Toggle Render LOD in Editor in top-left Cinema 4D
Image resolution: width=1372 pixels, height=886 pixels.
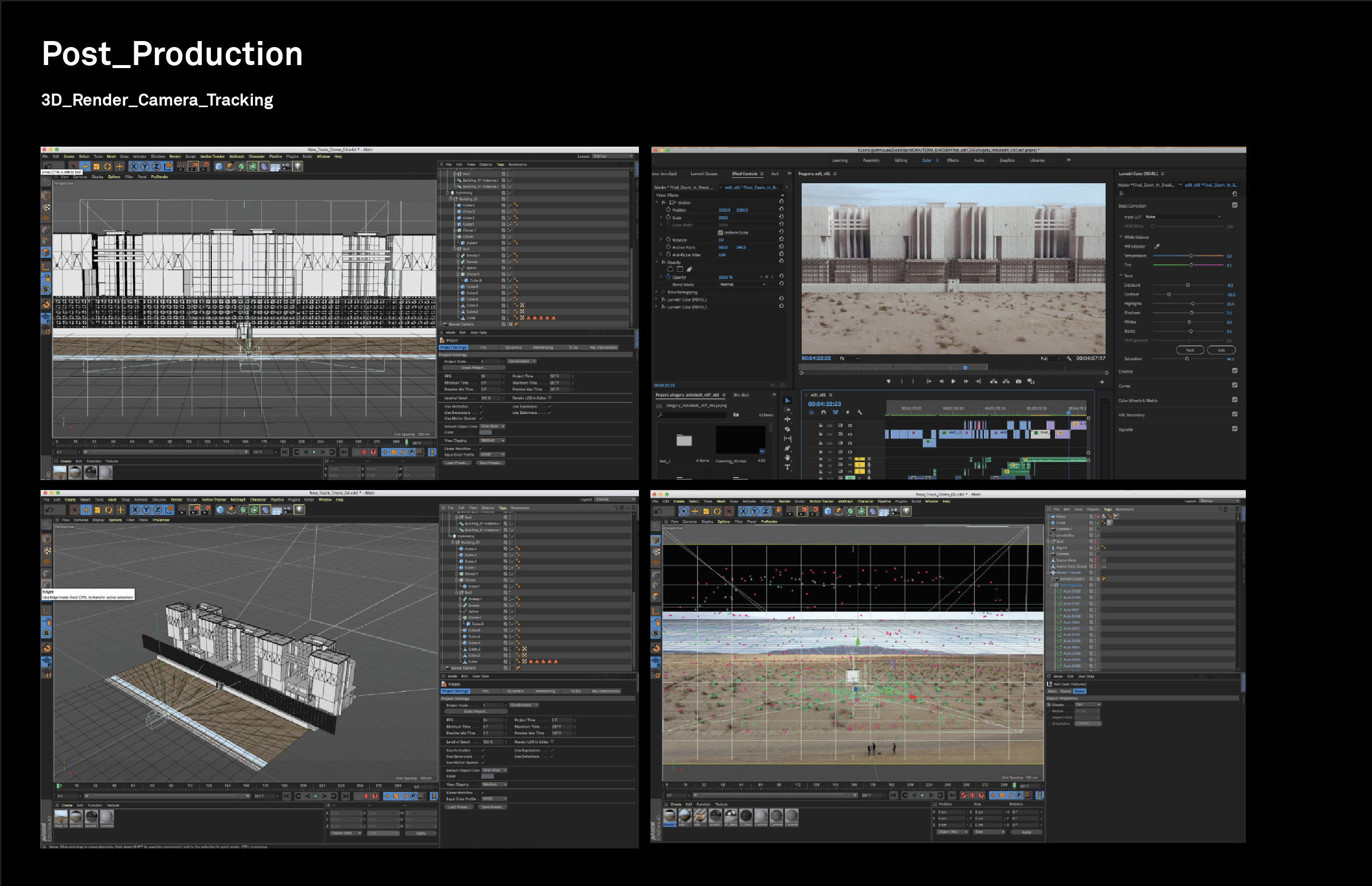[x=550, y=397]
